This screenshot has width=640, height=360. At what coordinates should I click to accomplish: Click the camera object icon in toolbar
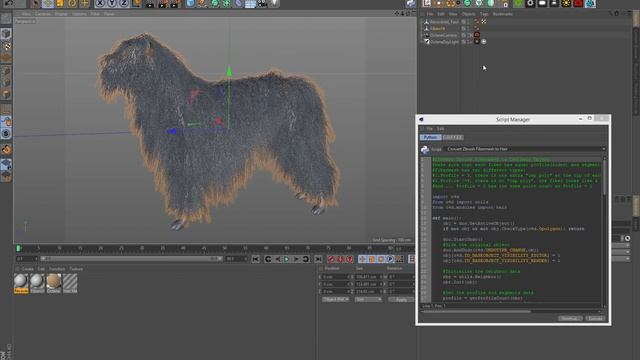(x=262, y=4)
